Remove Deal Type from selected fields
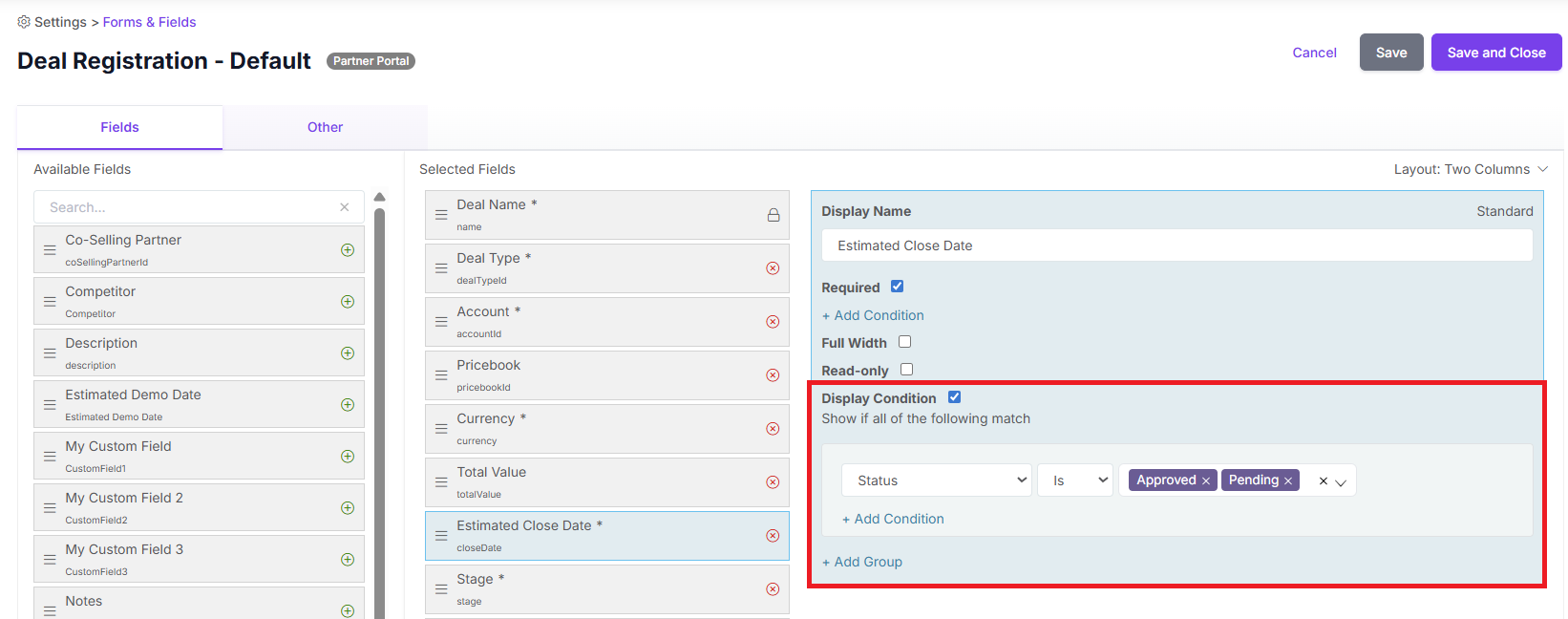Screen dimensions: 1568x619 pyautogui.click(x=773, y=268)
